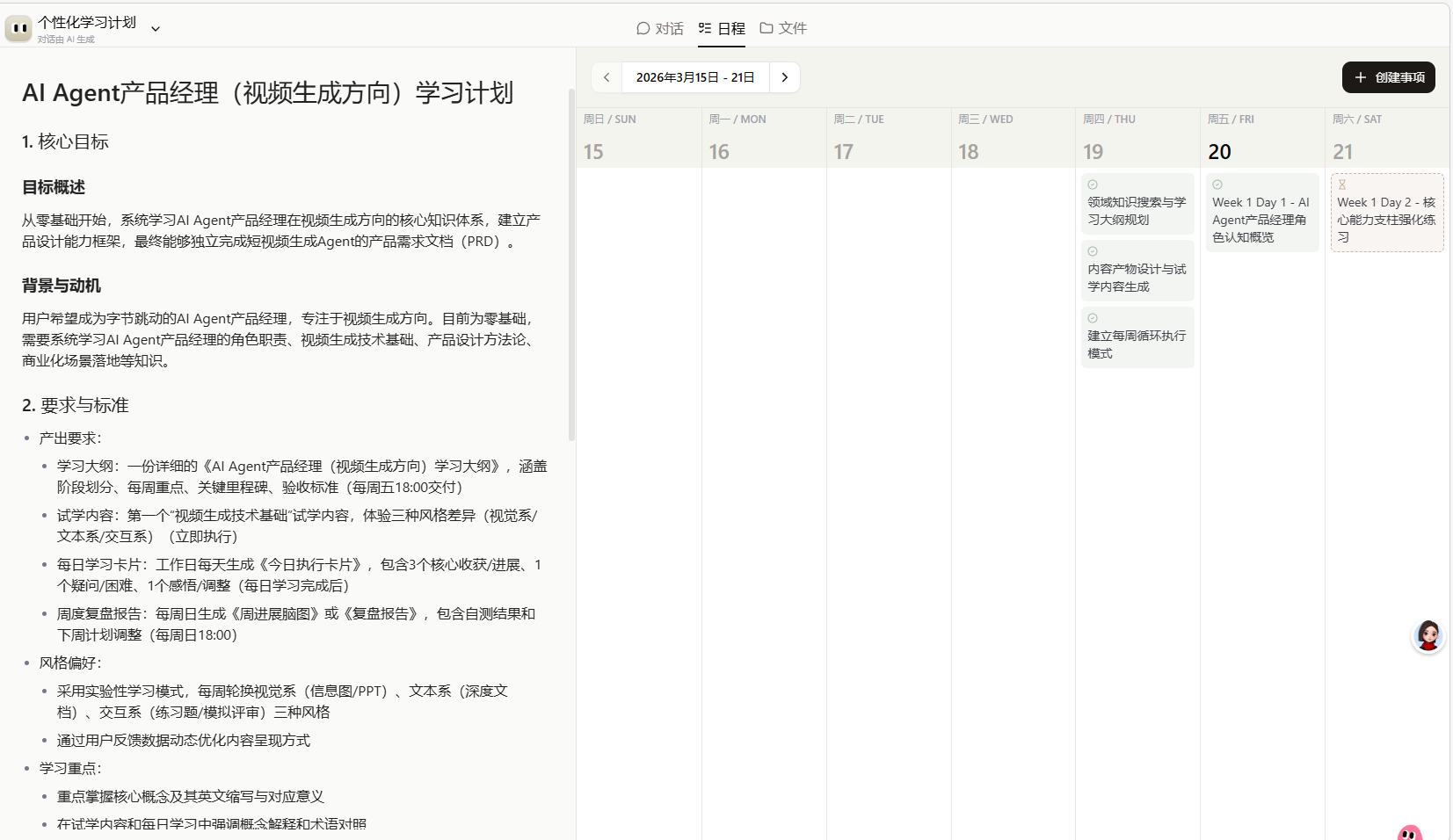Go to next week with the right arrow

click(785, 77)
